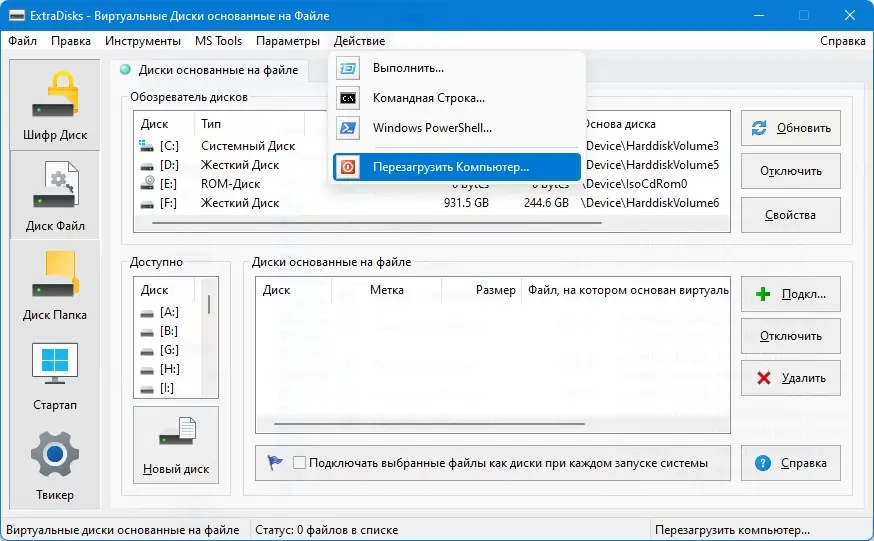Open the Стартап sidebar section
The height and width of the screenshot is (541, 874).
[55, 376]
